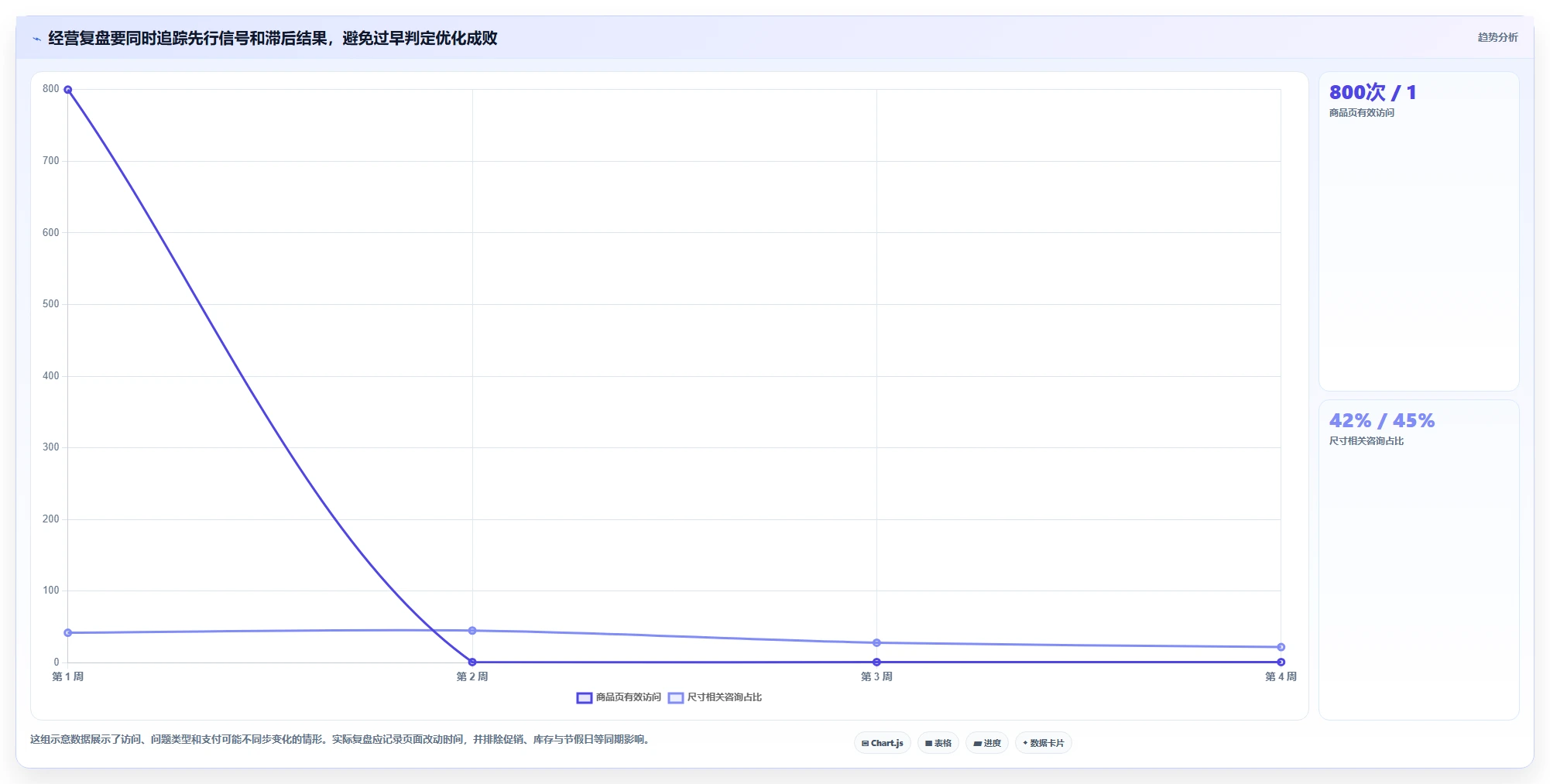Click the 进度 tag chip
This screenshot has height=784, width=1550.
(x=987, y=743)
